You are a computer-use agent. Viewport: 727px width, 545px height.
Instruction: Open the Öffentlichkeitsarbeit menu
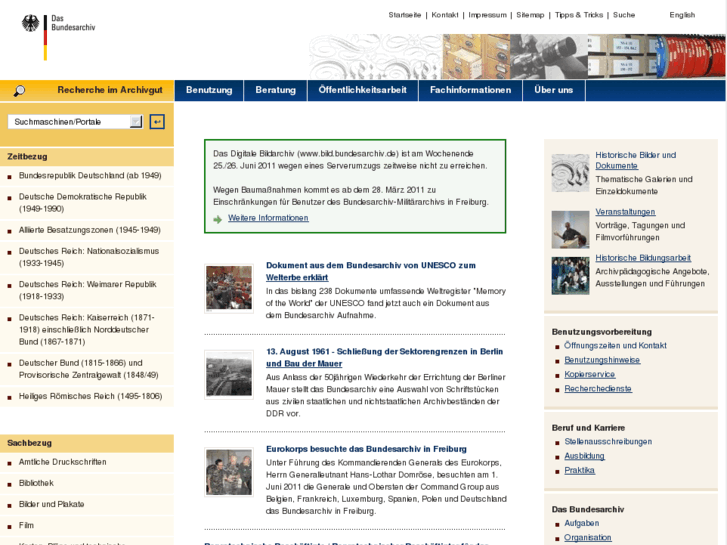coord(363,90)
